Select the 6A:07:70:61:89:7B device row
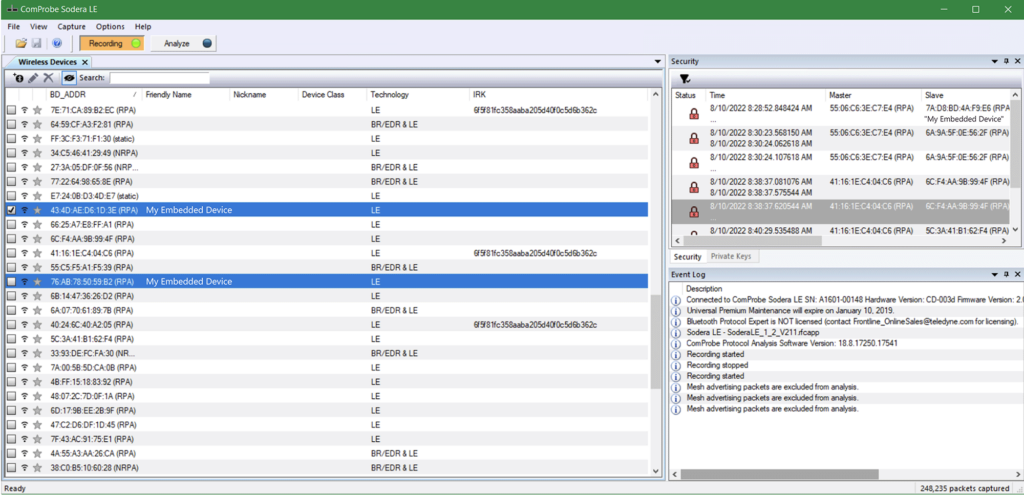 point(327,310)
